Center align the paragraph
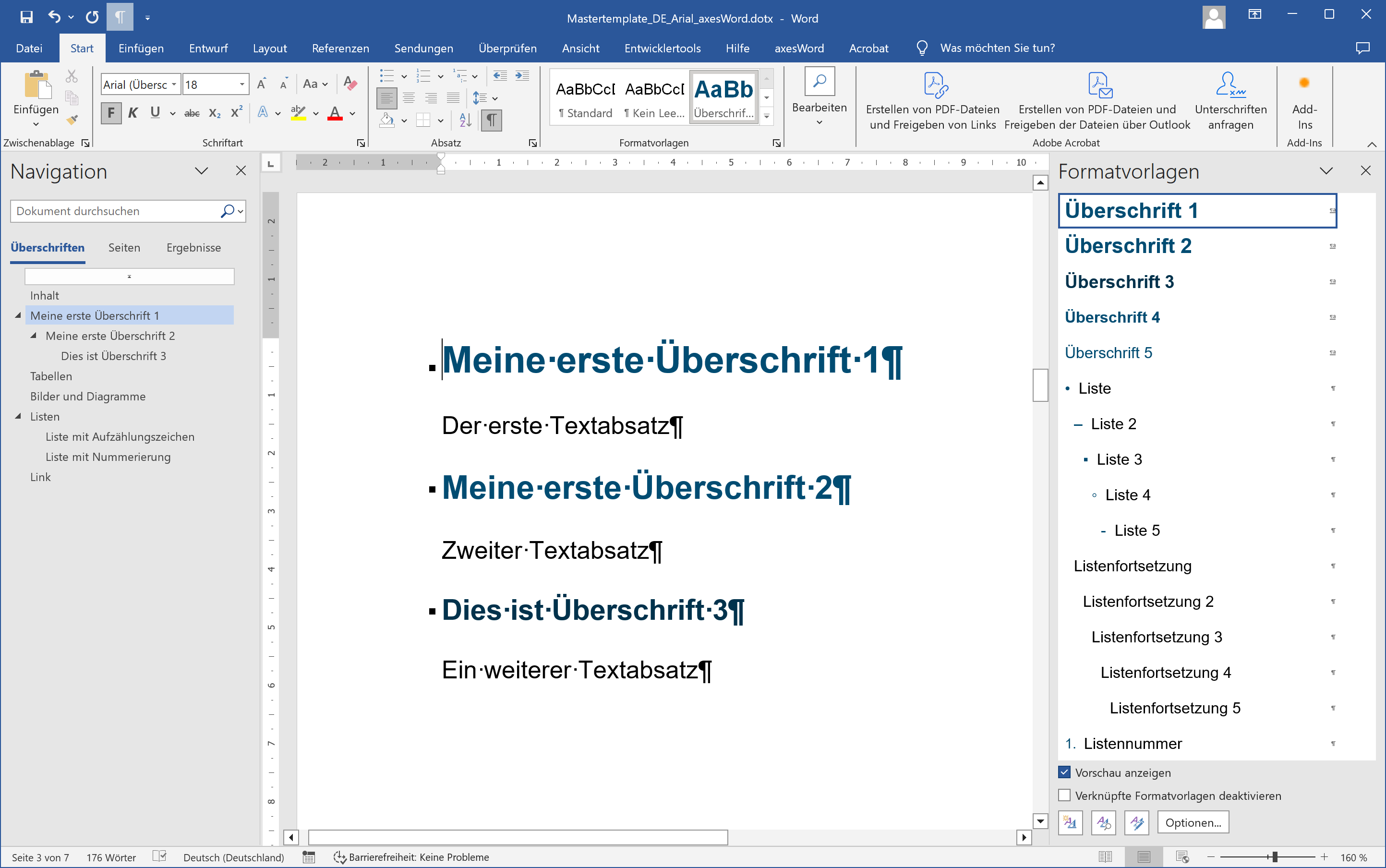The width and height of the screenshot is (1386, 868). [409, 98]
